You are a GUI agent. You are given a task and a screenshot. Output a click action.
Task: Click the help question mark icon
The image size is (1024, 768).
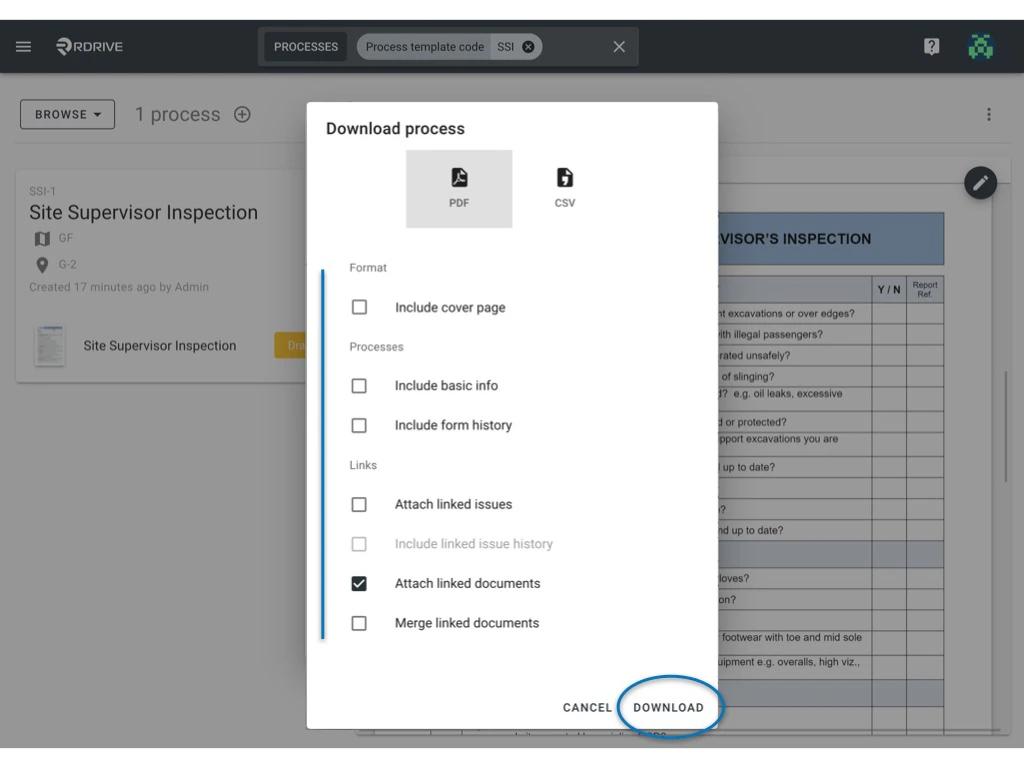pos(931,46)
